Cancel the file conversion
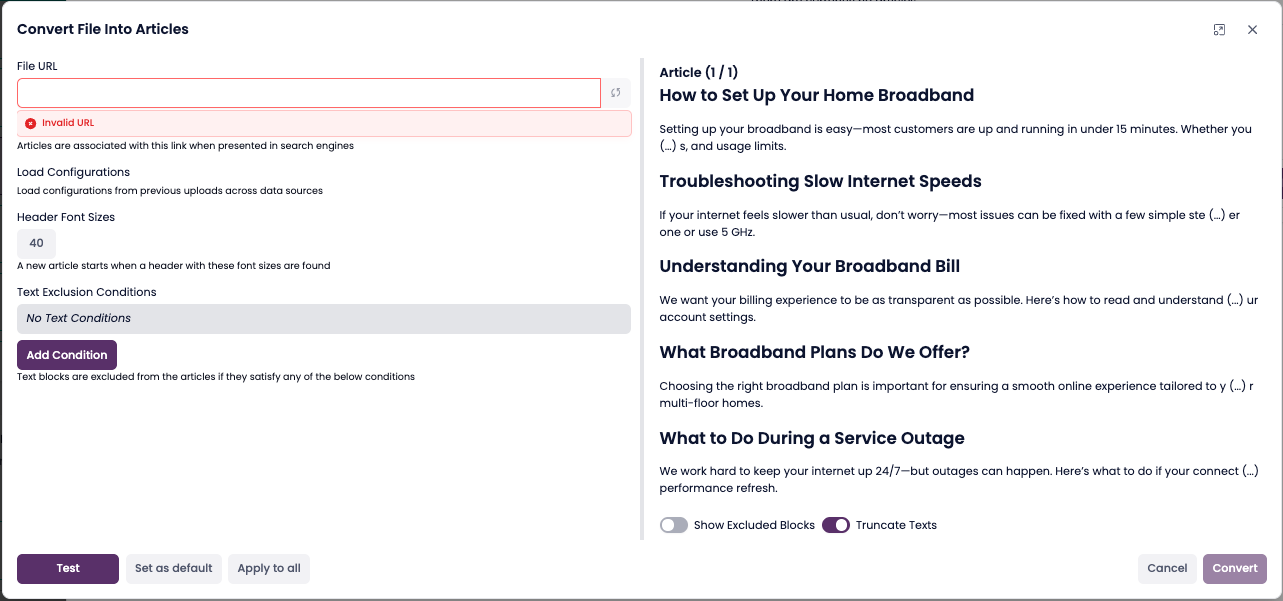 [x=1167, y=568]
